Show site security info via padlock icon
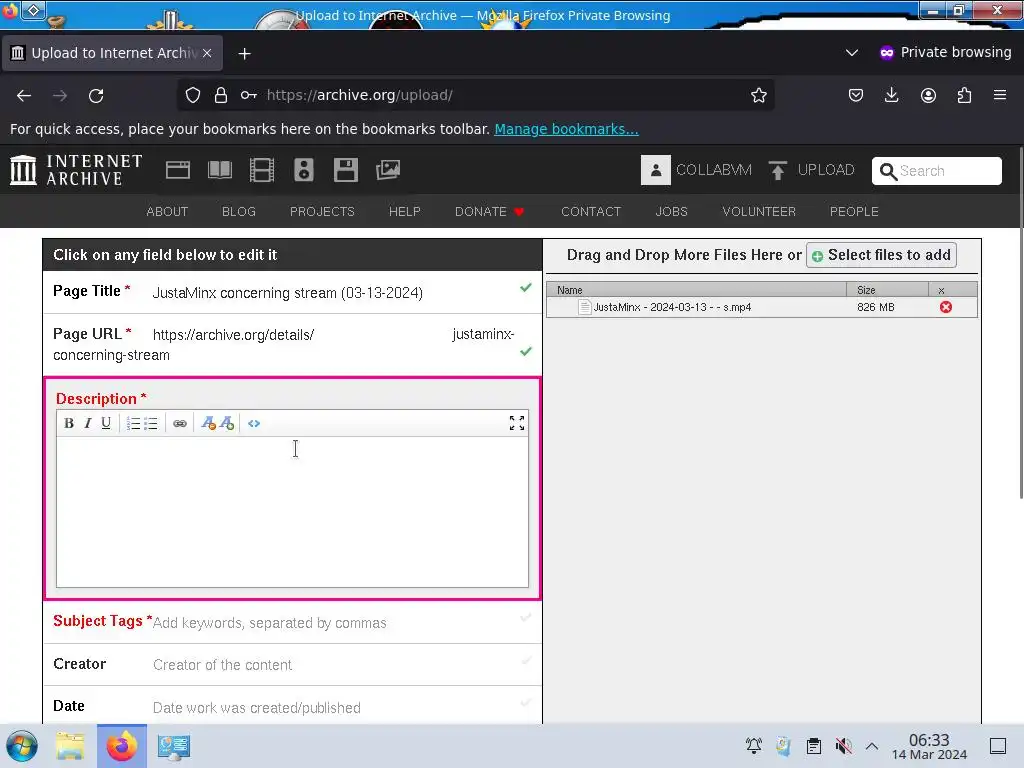Viewport: 1024px width, 768px height. pos(221,95)
